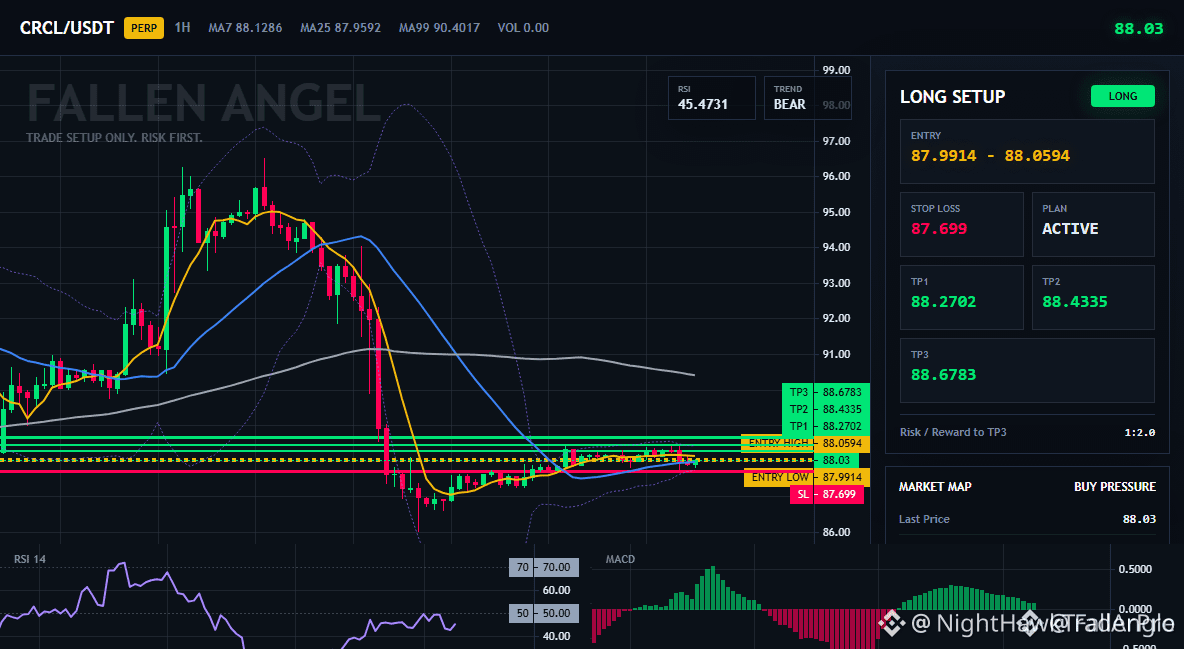
Task: Click the red SL 87.699 chart tag
Action: point(826,494)
